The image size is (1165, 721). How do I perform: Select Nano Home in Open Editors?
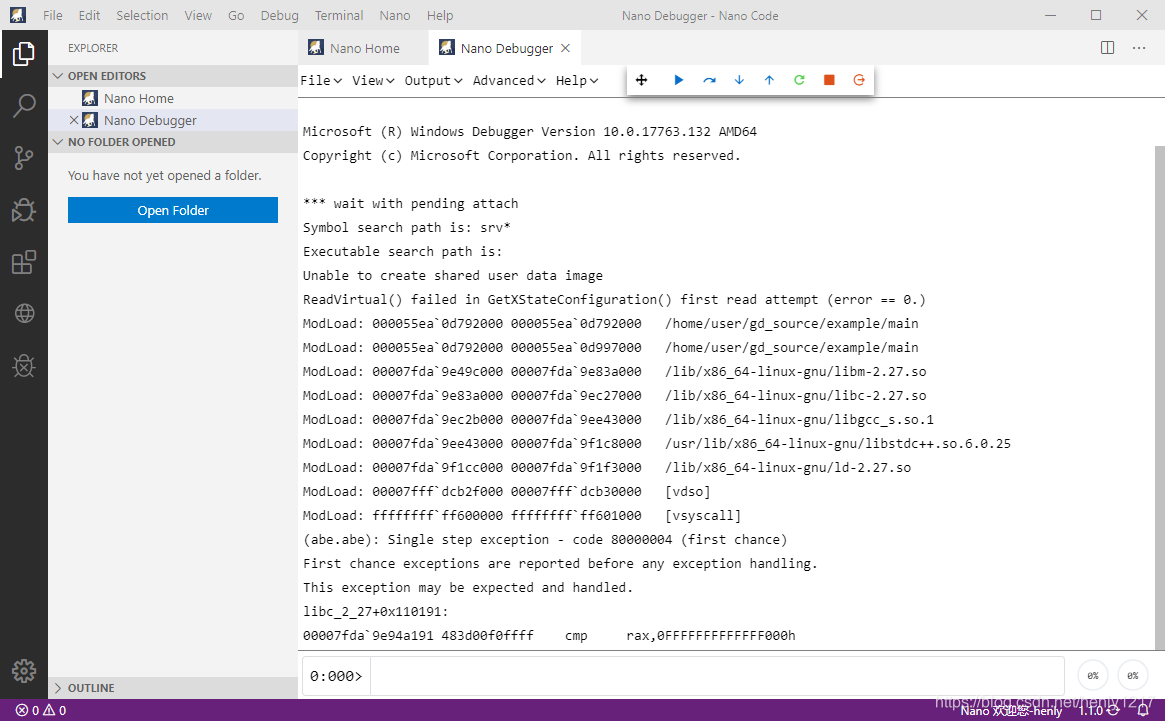pos(172,98)
